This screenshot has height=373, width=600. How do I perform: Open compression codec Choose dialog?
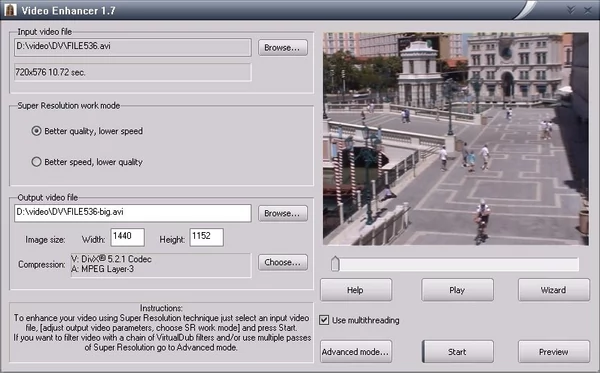click(283, 262)
